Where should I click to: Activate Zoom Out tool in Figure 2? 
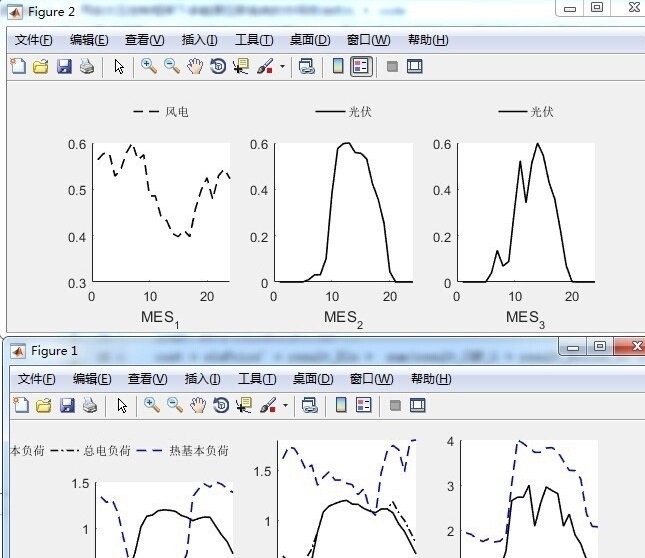[172, 66]
